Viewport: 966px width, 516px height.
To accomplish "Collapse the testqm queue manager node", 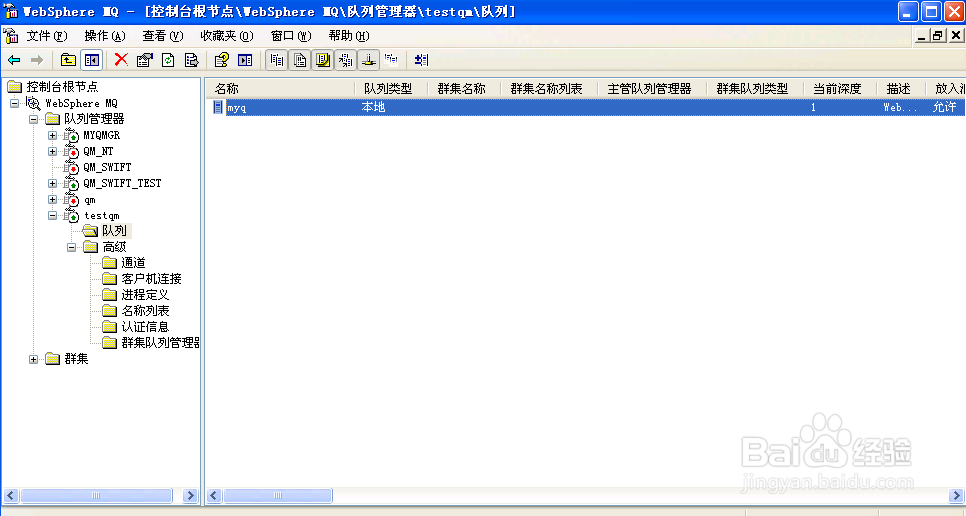I will click(52, 216).
